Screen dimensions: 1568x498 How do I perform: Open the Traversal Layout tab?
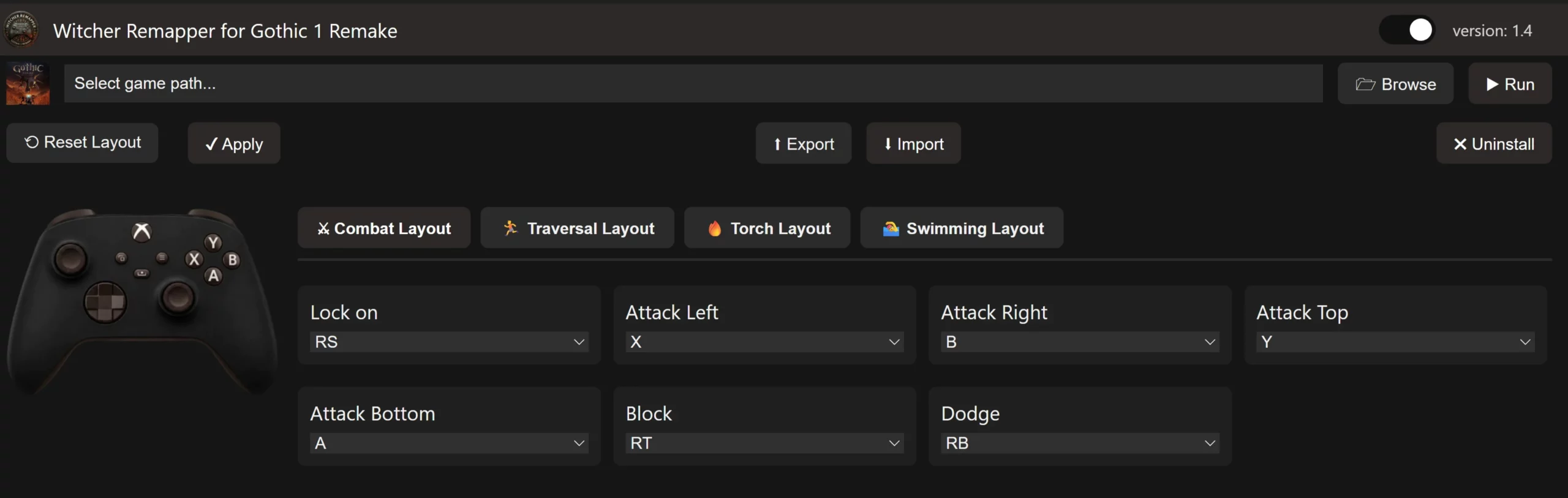point(577,228)
